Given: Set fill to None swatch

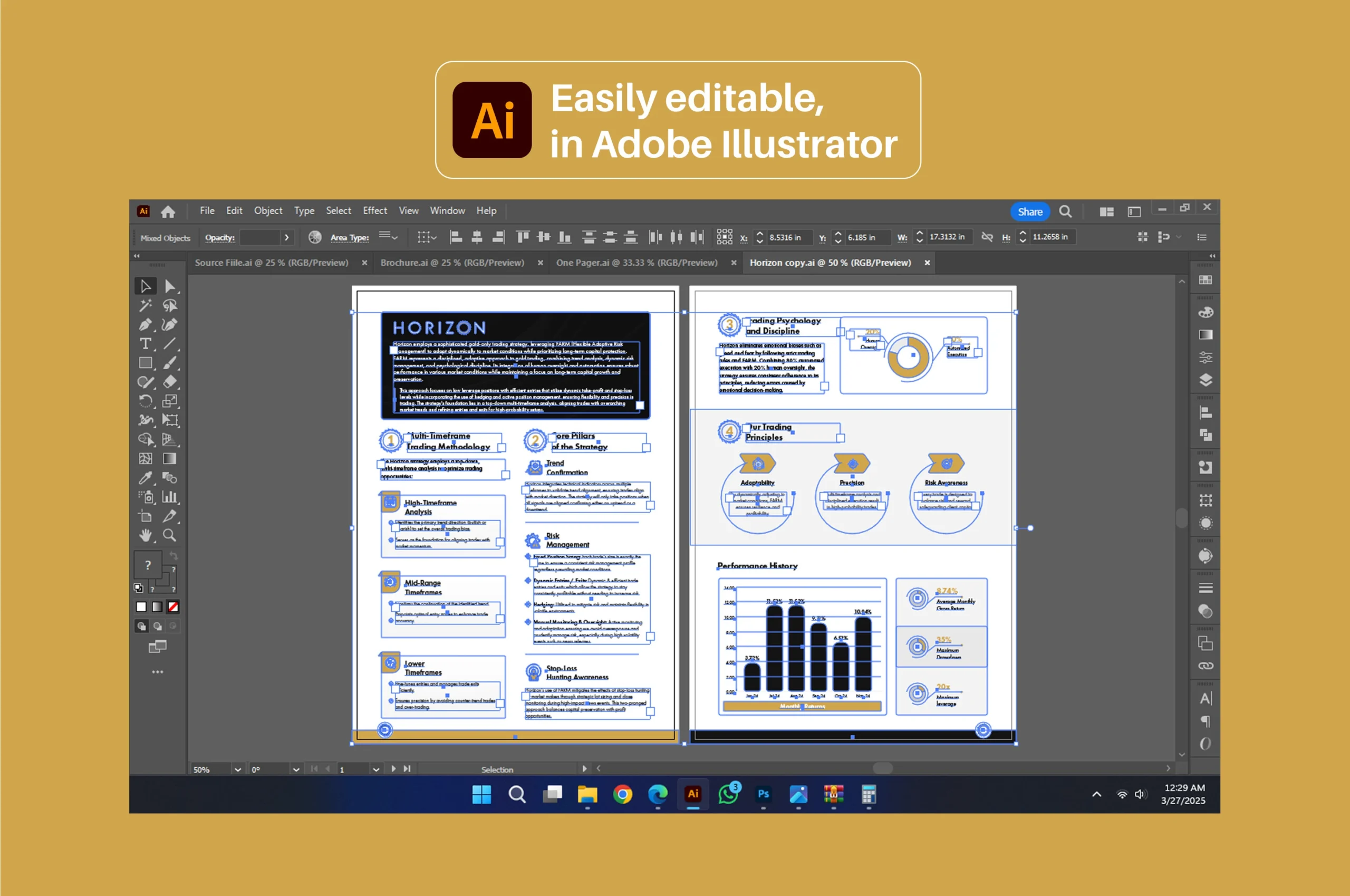Looking at the screenshot, I should (x=173, y=607).
